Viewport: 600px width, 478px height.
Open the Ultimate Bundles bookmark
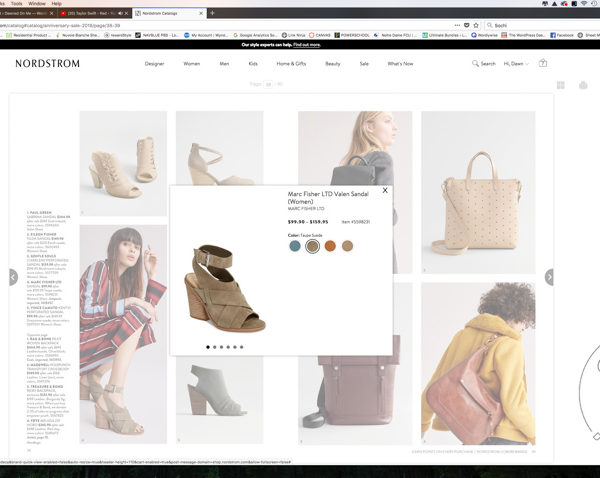pos(445,35)
